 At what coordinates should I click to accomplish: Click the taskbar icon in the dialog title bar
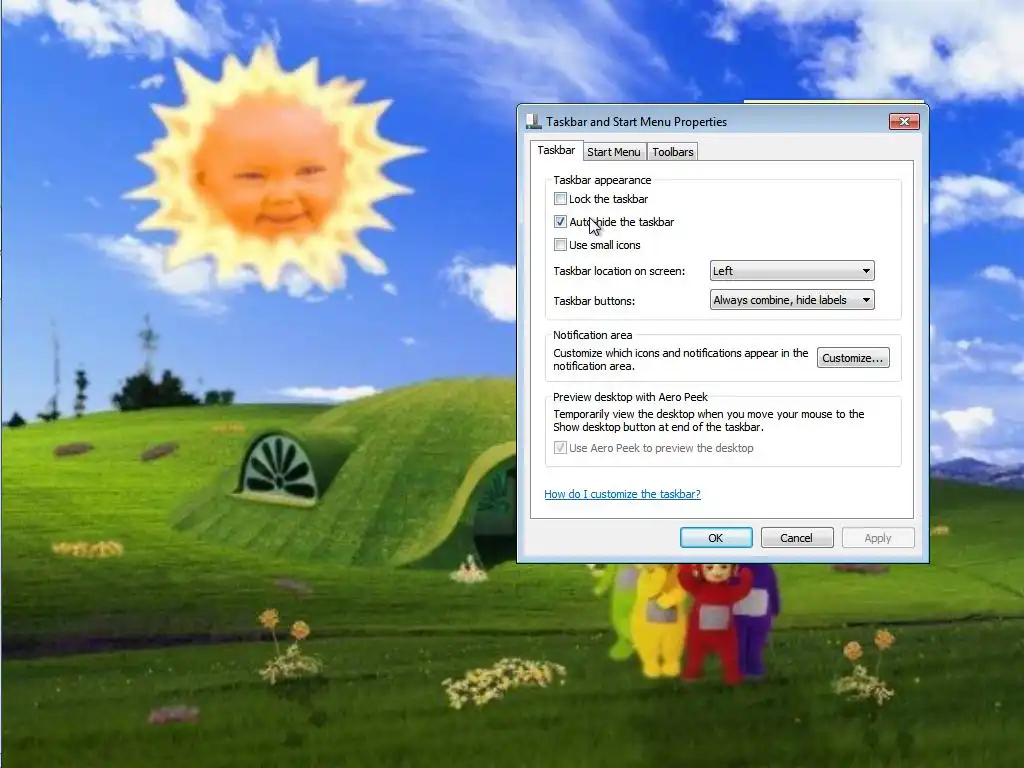[x=534, y=121]
